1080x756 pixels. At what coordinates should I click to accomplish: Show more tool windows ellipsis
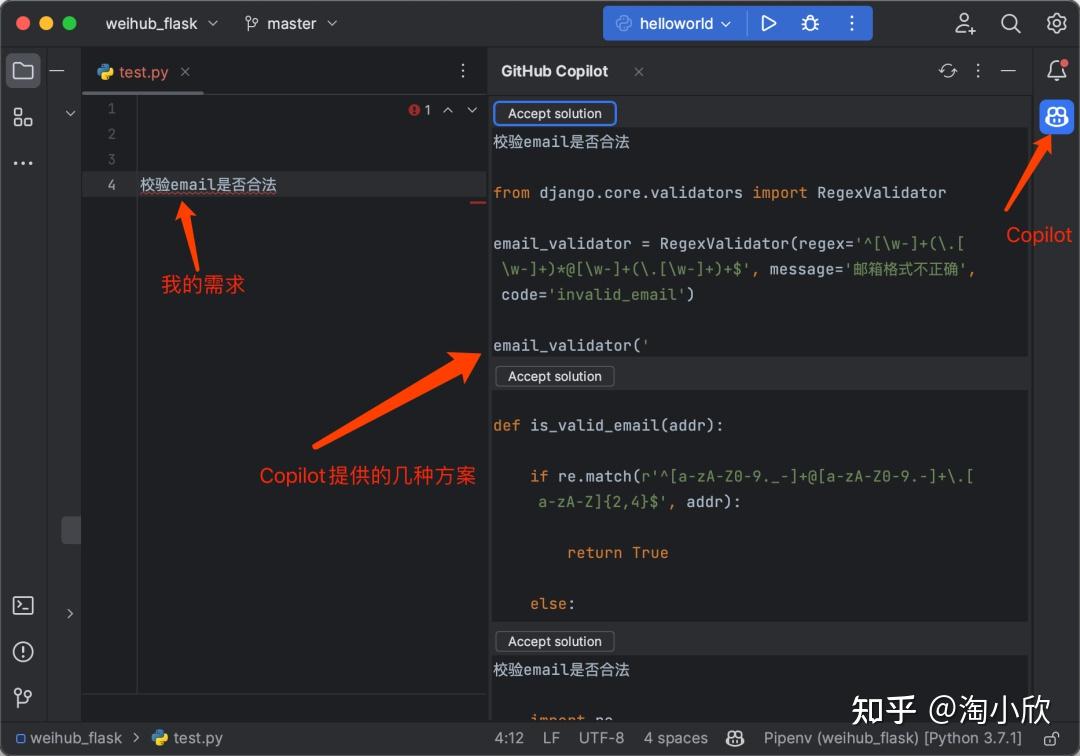click(x=23, y=163)
